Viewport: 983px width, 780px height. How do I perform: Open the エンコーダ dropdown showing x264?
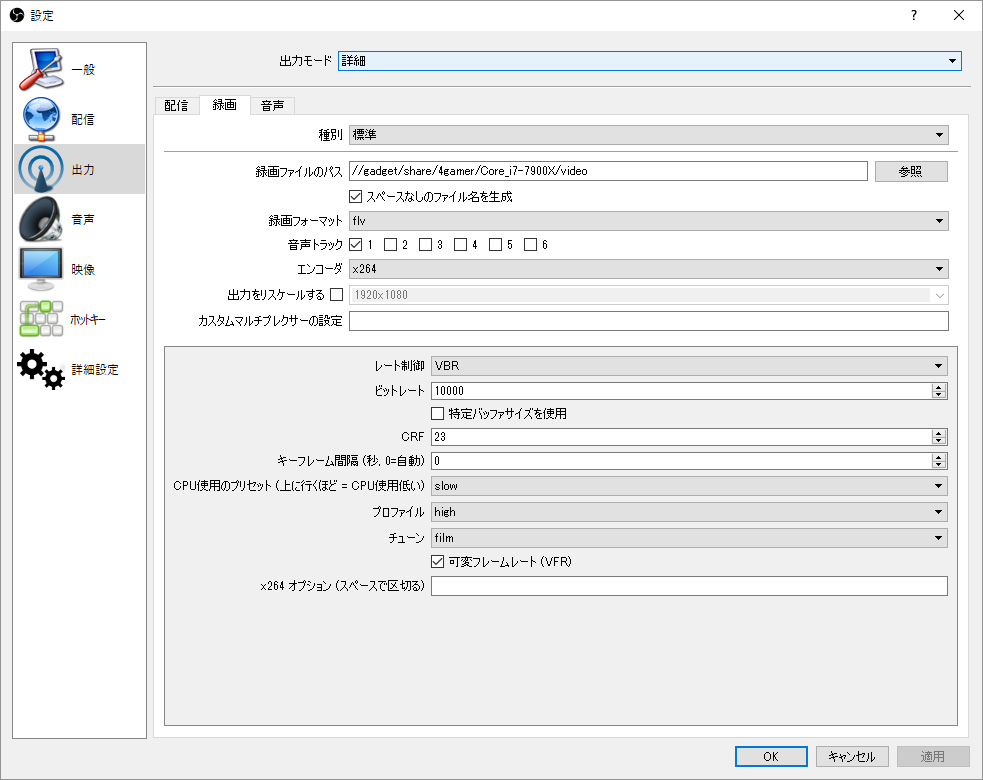[x=648, y=269]
